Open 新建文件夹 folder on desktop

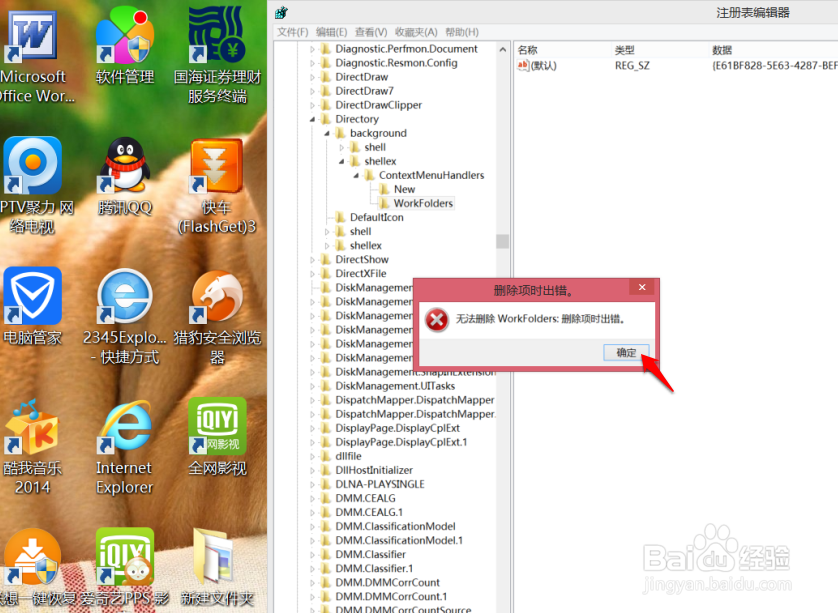pos(215,556)
